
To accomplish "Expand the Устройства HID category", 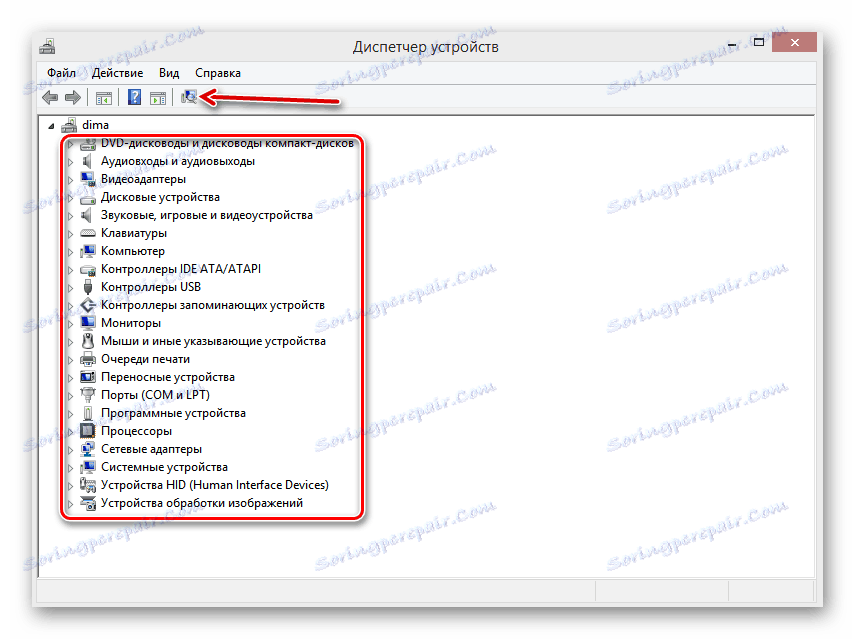I will [70, 484].
